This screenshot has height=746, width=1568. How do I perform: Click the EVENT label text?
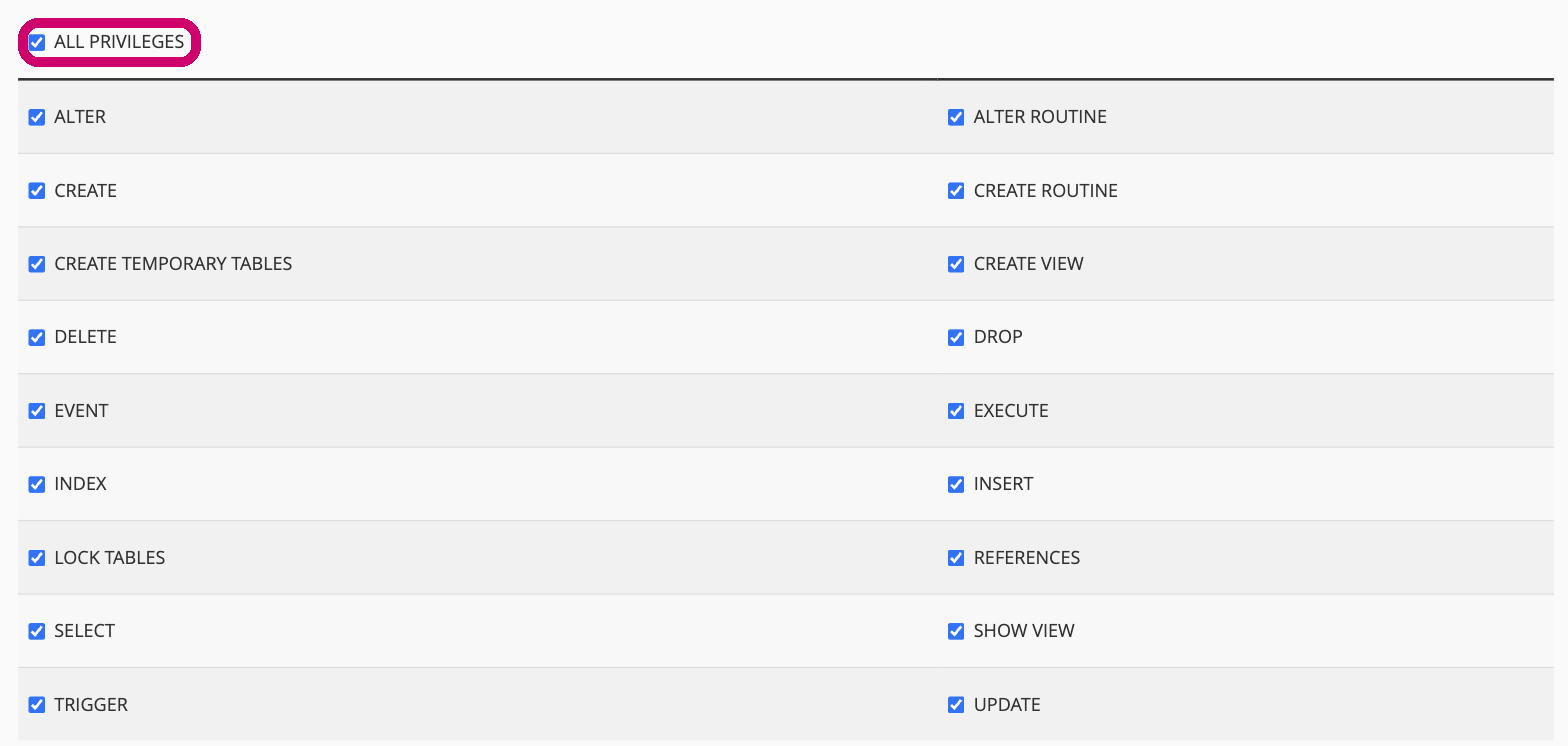click(81, 411)
